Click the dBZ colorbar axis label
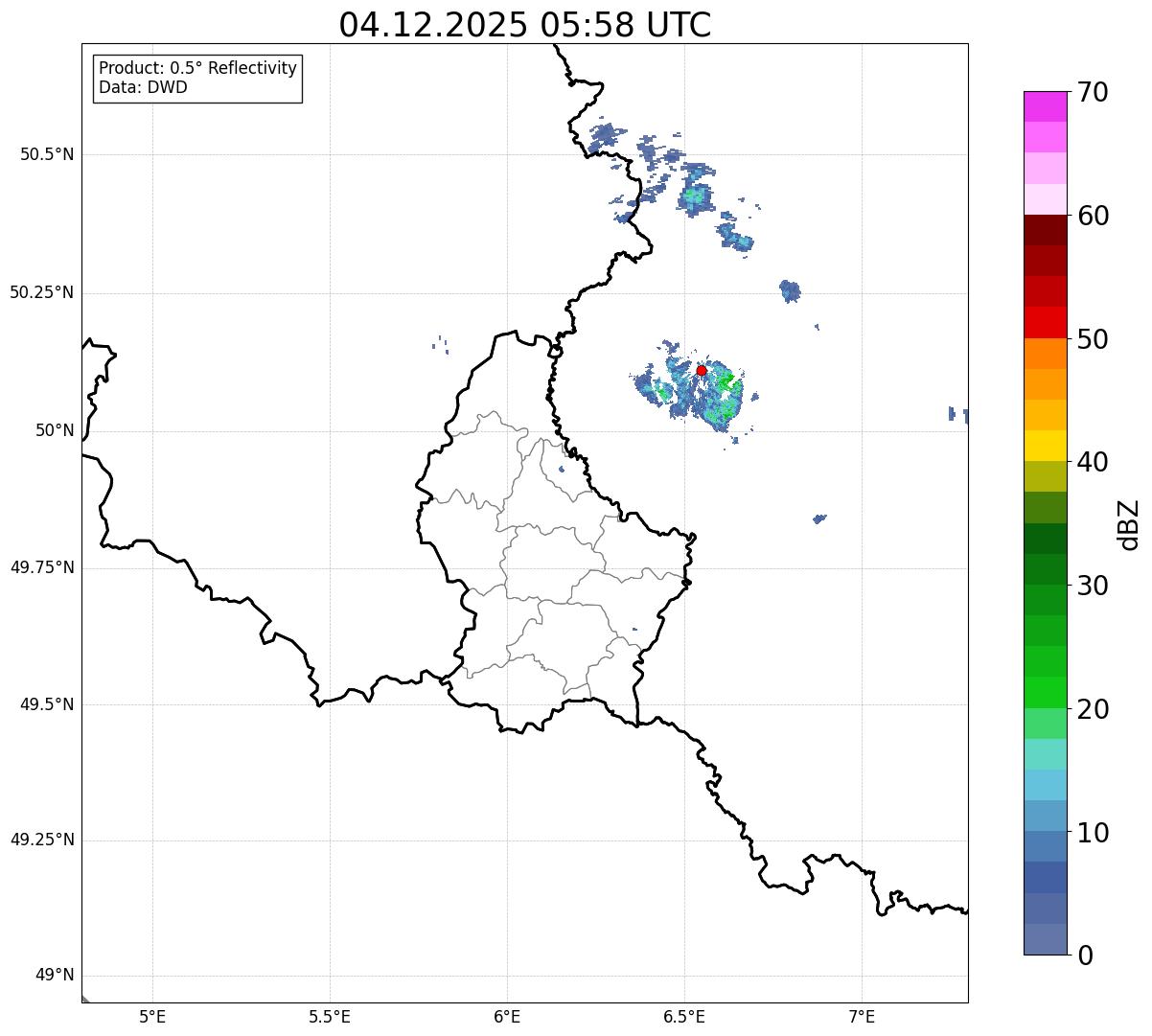Screen dimensions: 1152x1036 (1130, 524)
